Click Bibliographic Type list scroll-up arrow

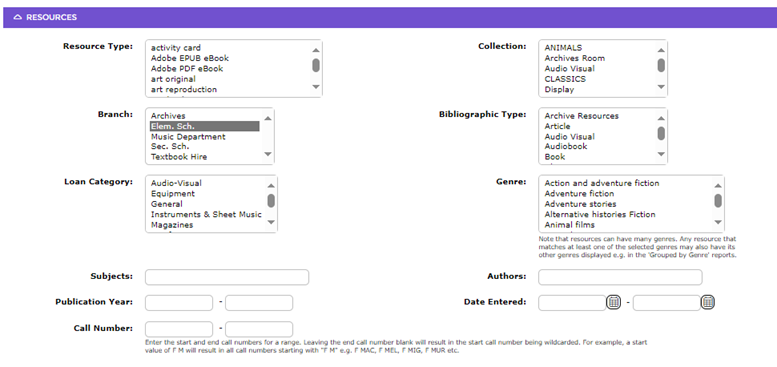click(661, 117)
